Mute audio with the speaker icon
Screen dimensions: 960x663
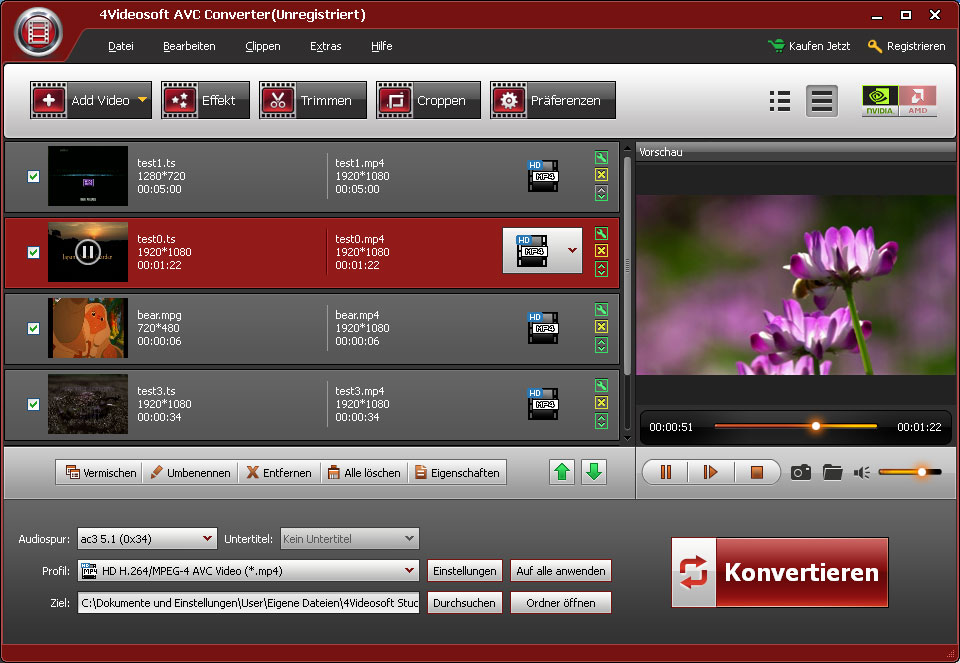pos(861,472)
